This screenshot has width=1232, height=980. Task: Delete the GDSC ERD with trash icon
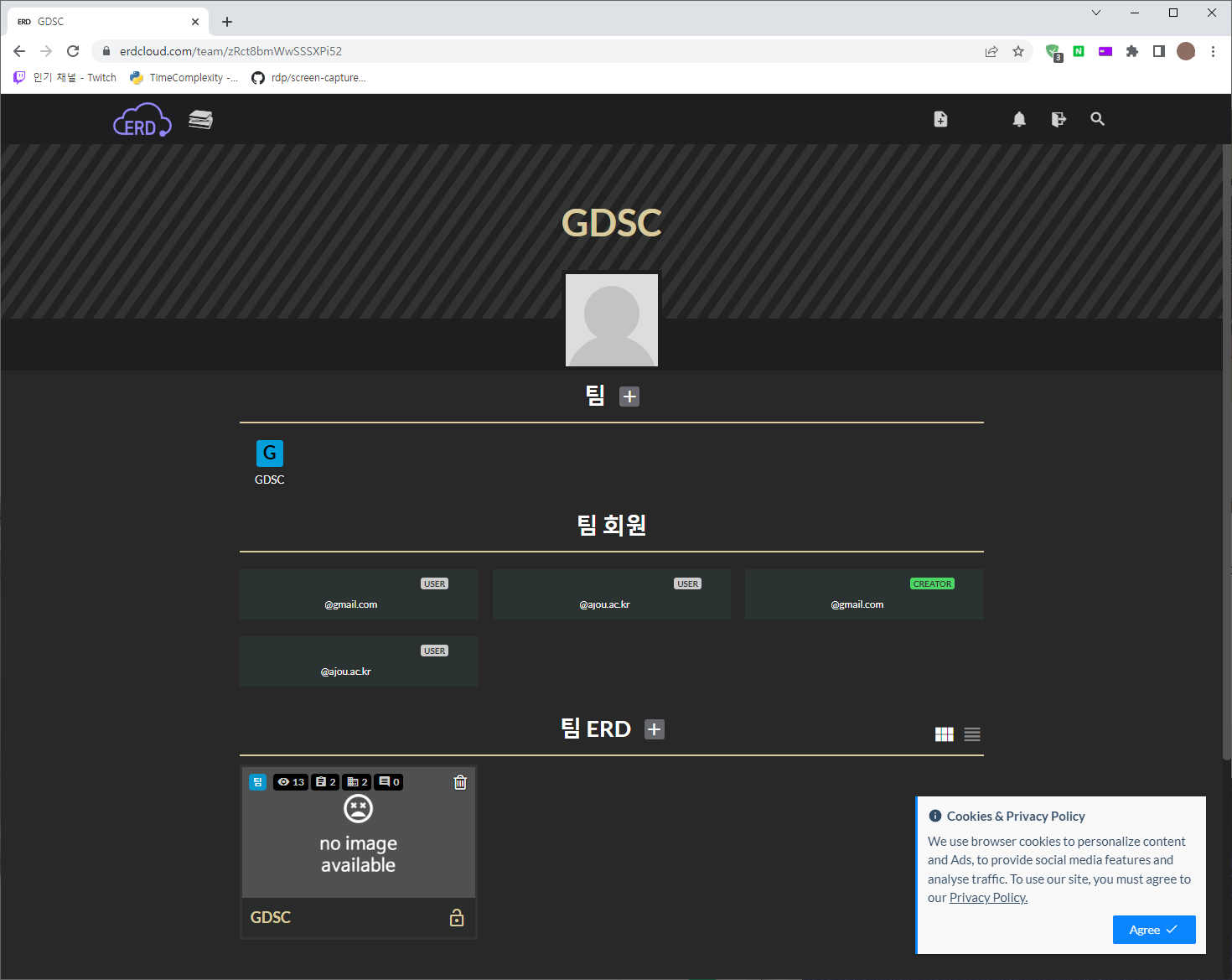[460, 782]
